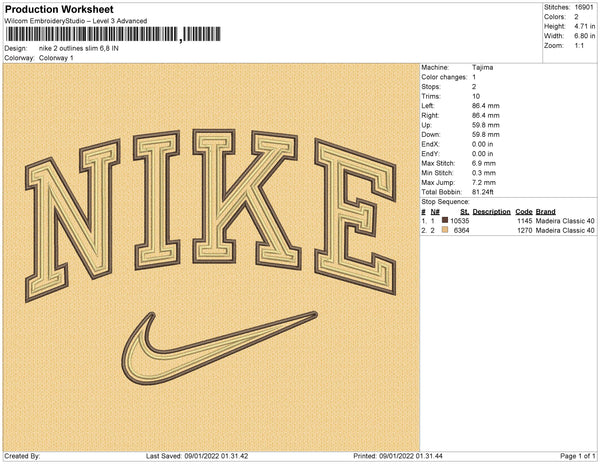
Task: Click the Stop Sequence label
Action: (x=445, y=202)
